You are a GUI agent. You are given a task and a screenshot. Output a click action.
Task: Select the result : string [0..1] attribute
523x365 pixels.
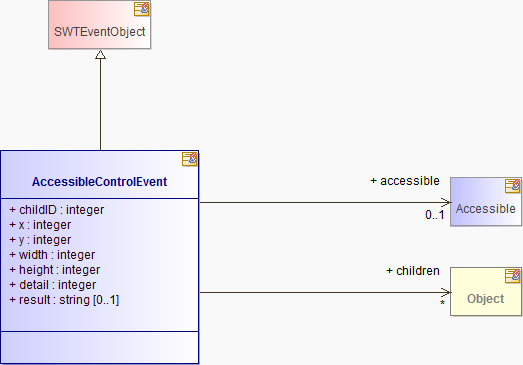click(64, 300)
